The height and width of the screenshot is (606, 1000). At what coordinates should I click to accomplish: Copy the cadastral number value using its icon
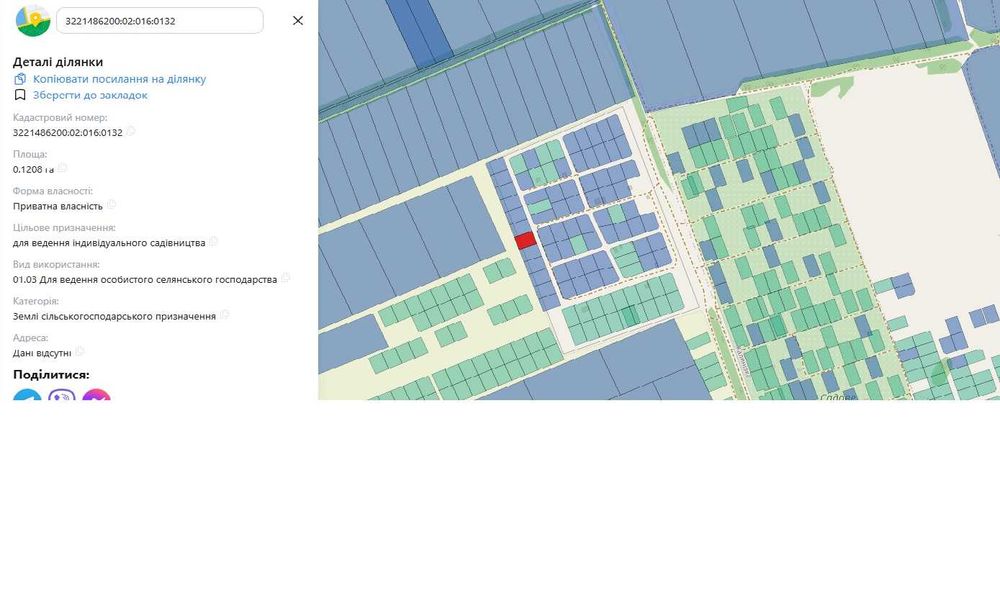[x=131, y=132]
